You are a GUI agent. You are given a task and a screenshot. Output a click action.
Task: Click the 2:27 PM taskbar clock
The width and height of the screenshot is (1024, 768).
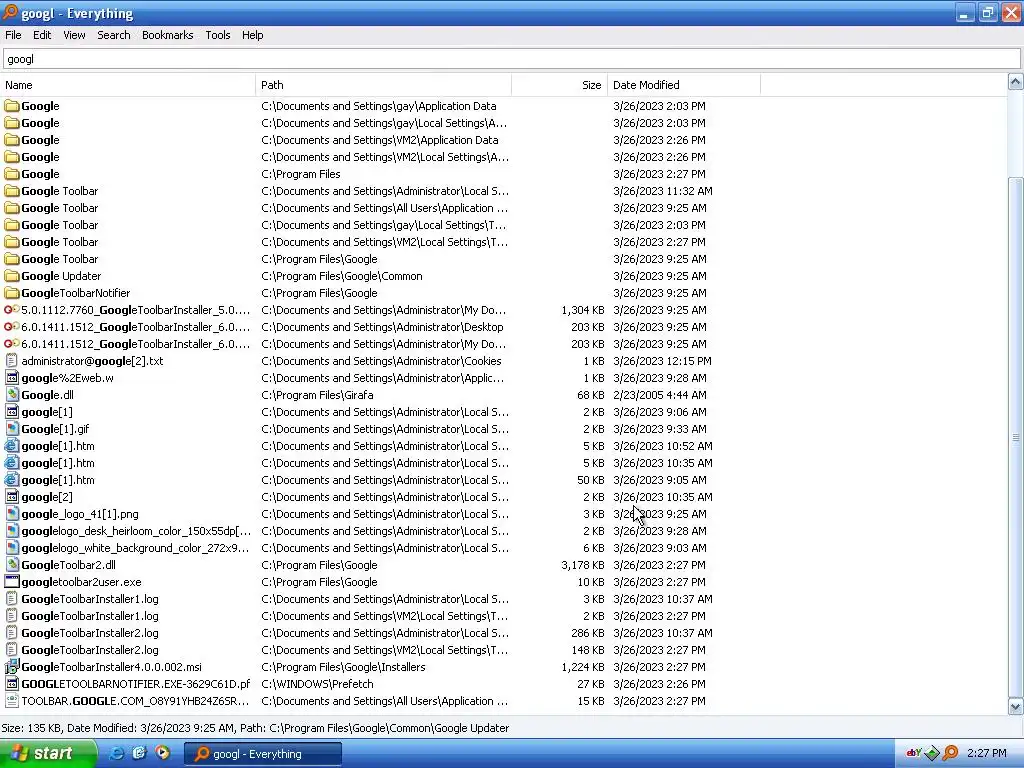(x=987, y=753)
